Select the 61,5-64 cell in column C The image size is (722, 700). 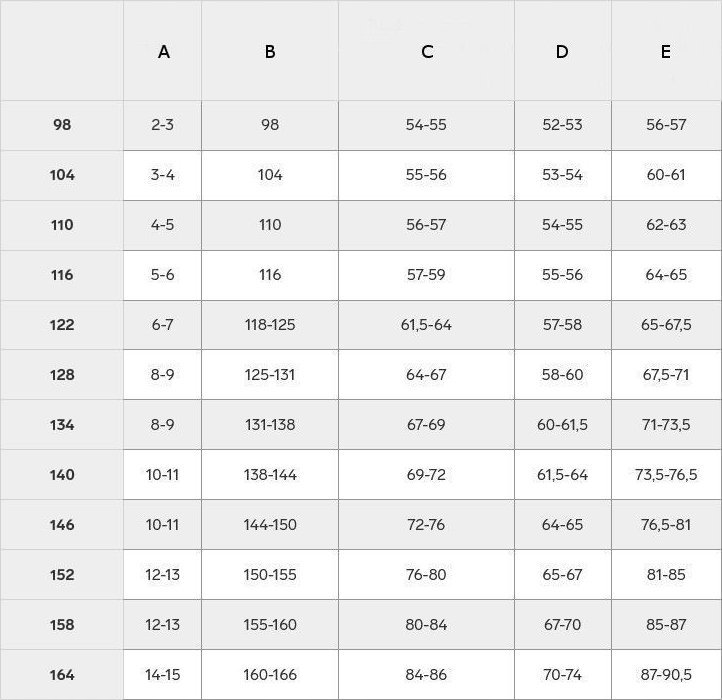426,325
